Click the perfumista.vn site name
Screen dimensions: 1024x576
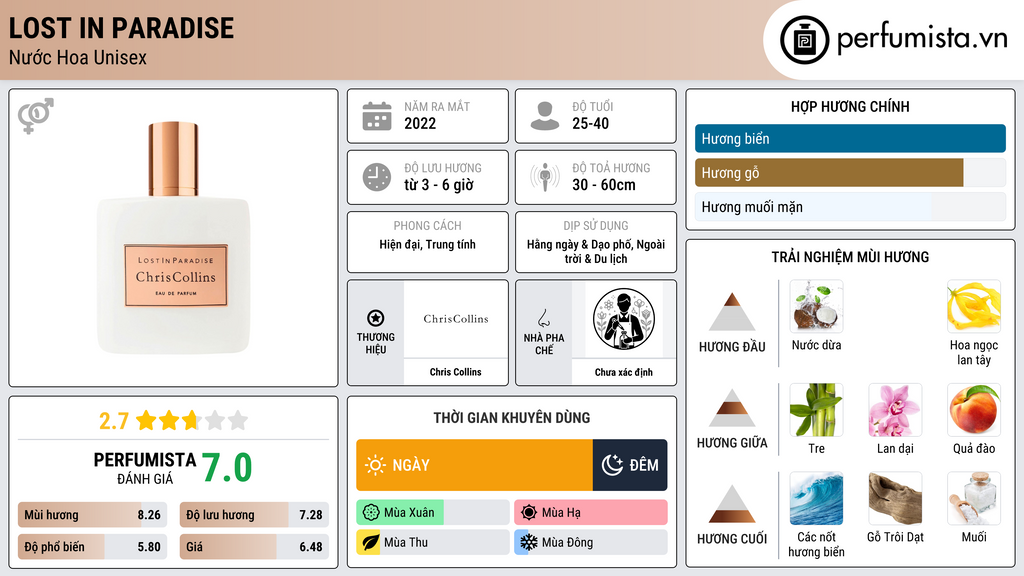[922, 39]
